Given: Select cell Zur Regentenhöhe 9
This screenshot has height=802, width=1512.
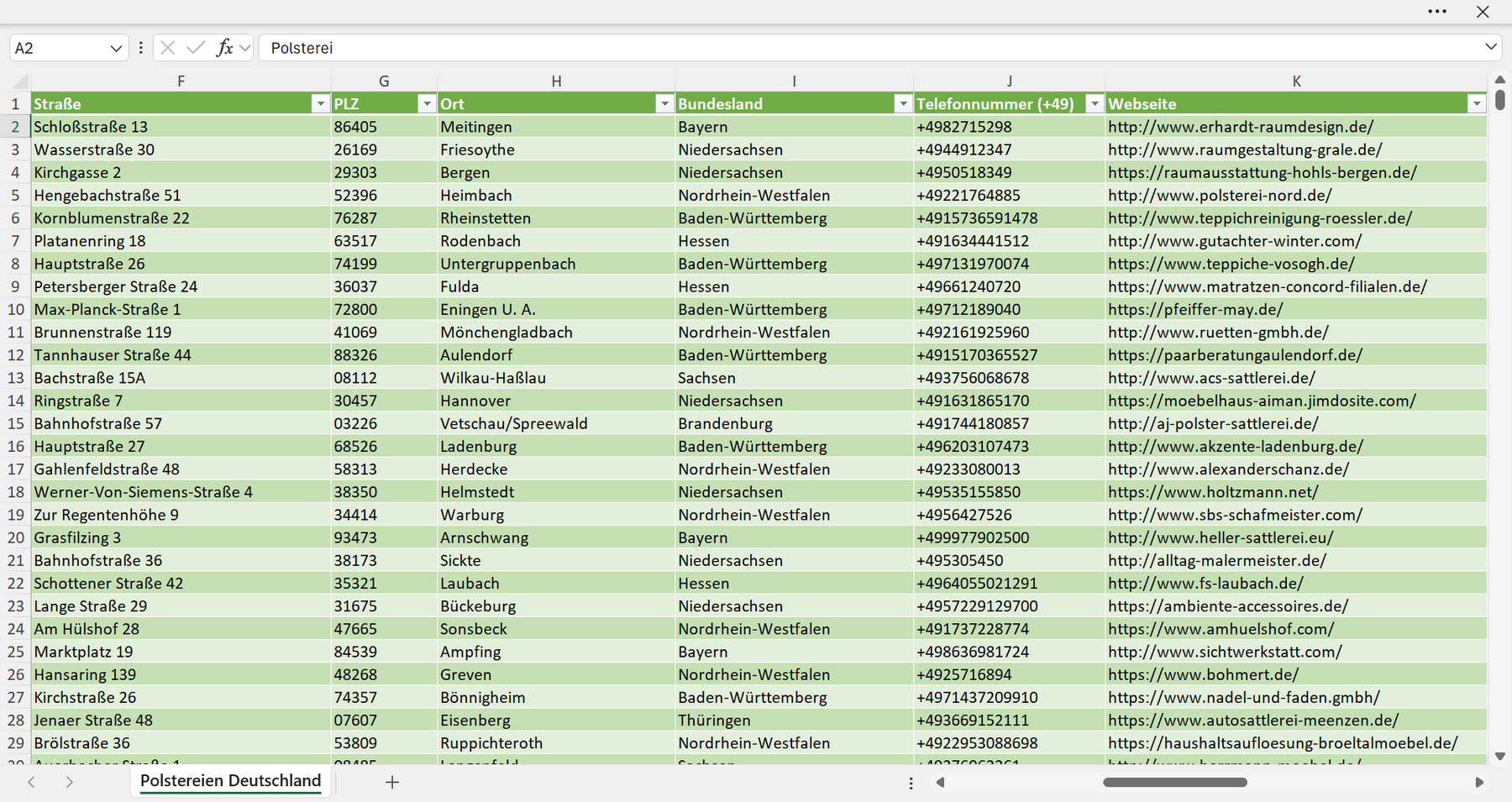Looking at the screenshot, I should (181, 515).
